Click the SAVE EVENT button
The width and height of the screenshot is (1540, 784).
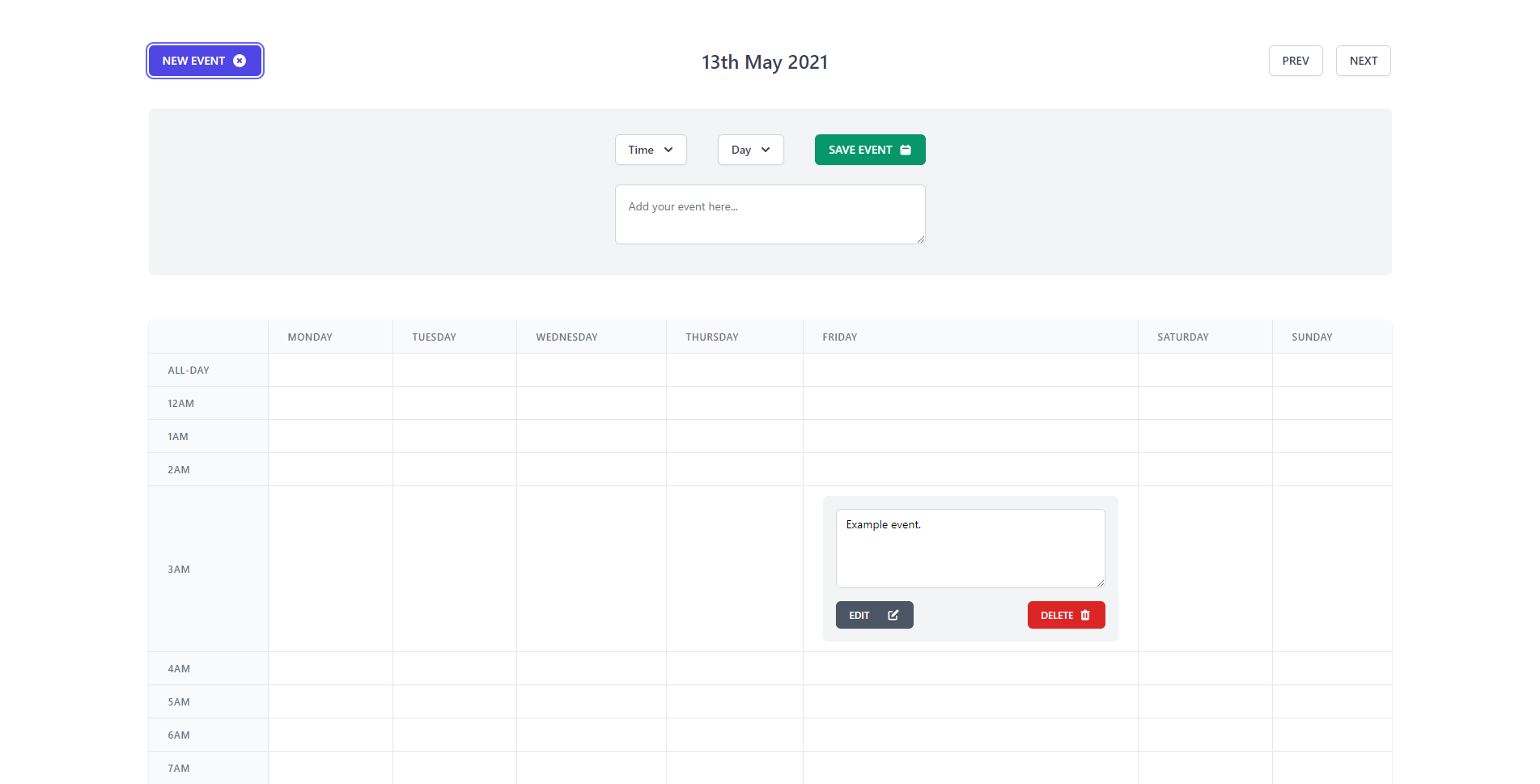pyautogui.click(x=869, y=149)
